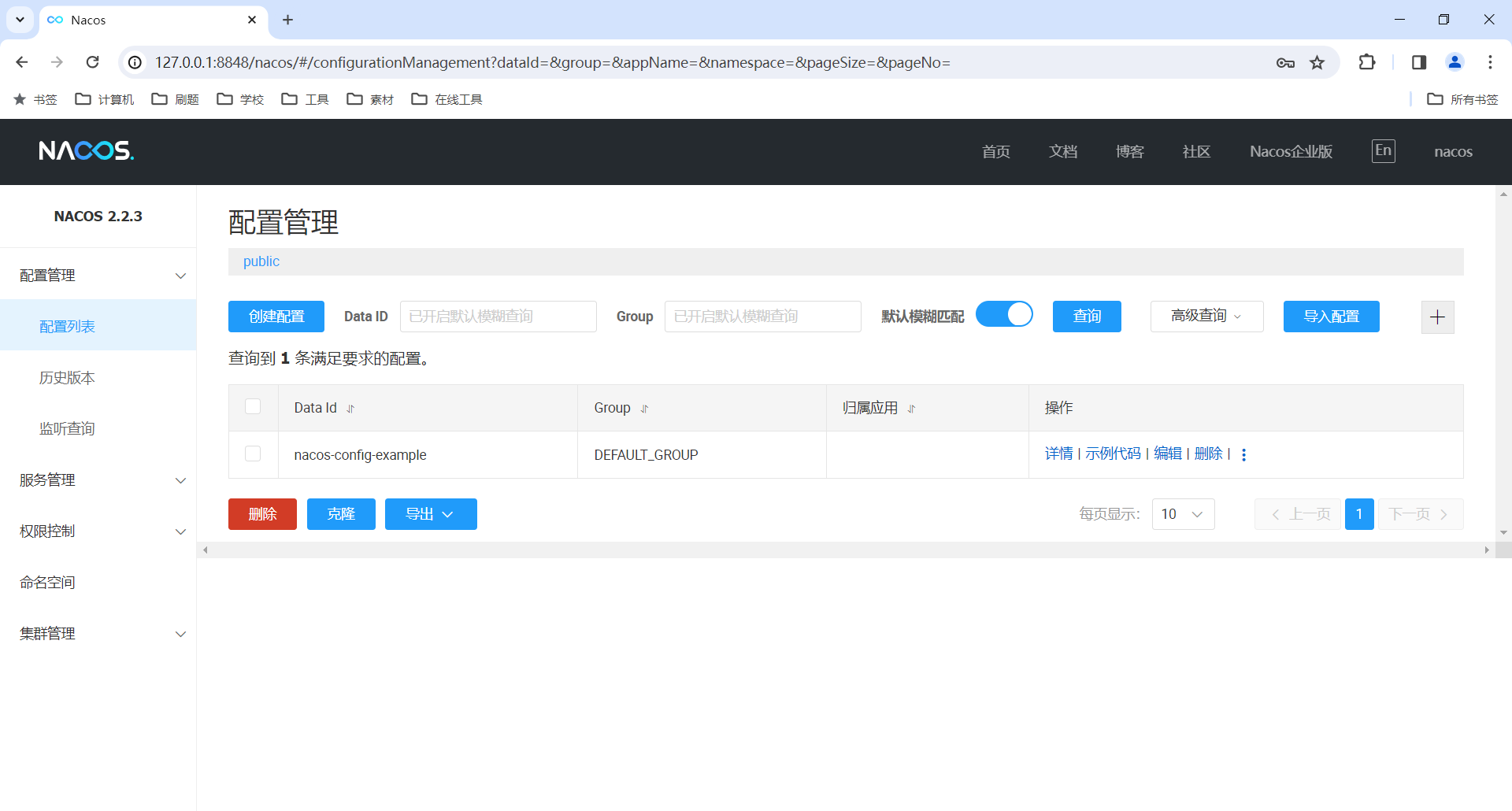Collapse 配置管理 sidebar section
1512x811 pixels.
(x=98, y=276)
